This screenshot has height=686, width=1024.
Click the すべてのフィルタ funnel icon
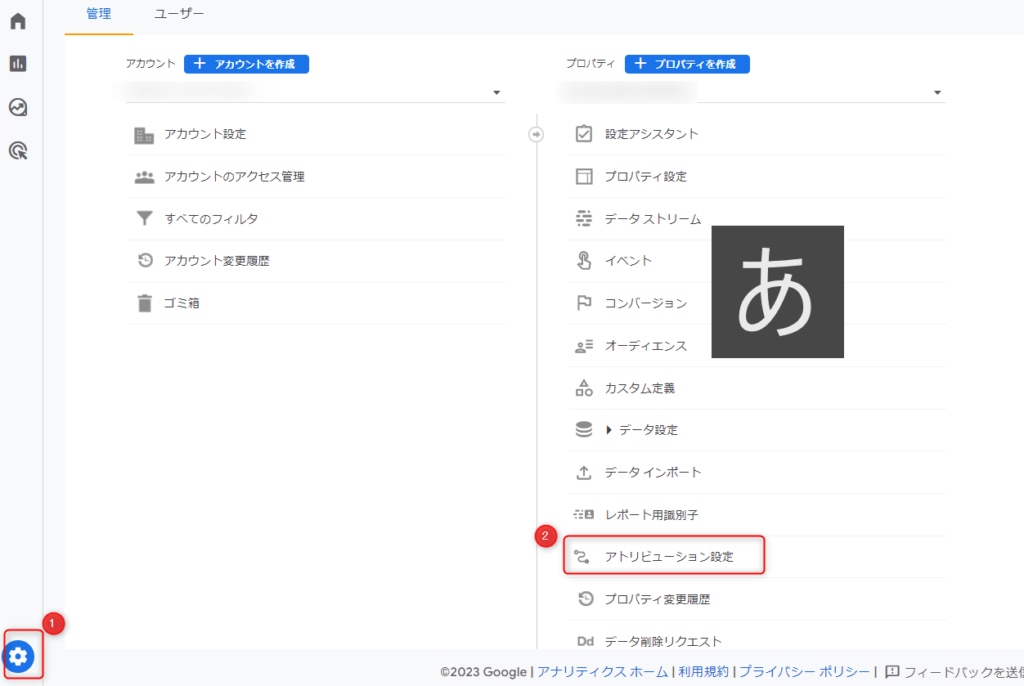(x=145, y=219)
